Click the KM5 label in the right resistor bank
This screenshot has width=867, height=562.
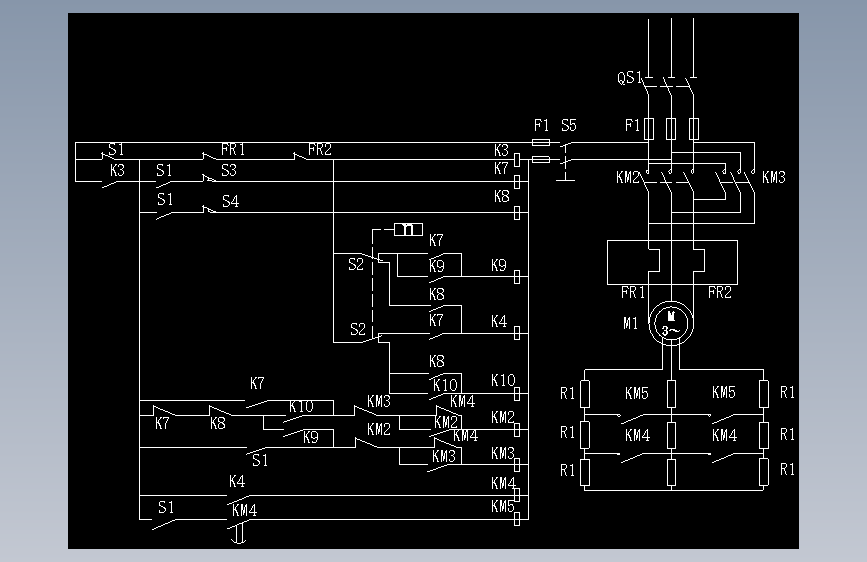click(724, 392)
